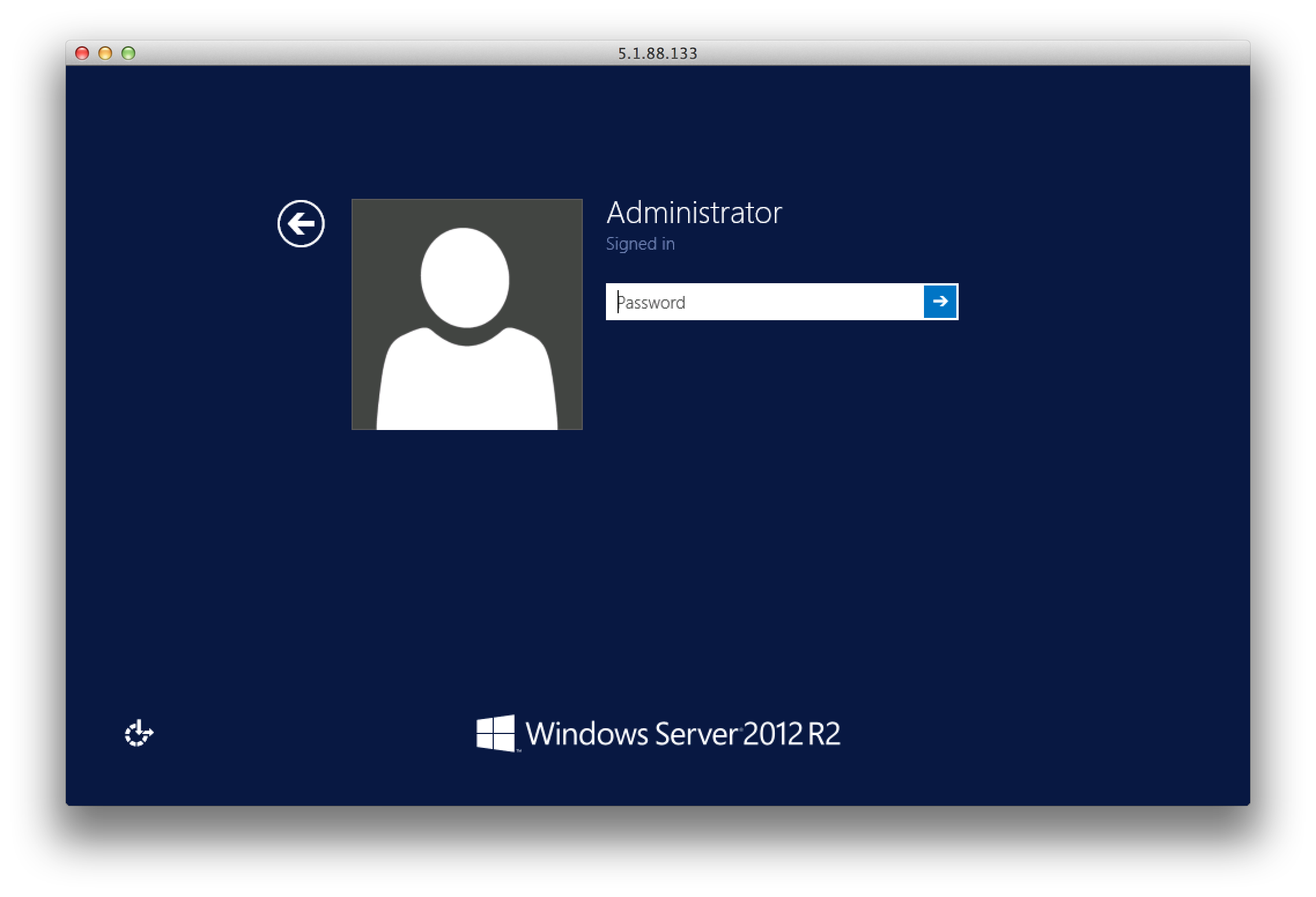
Task: Select the Administrator profile picture
Action: 467,314
